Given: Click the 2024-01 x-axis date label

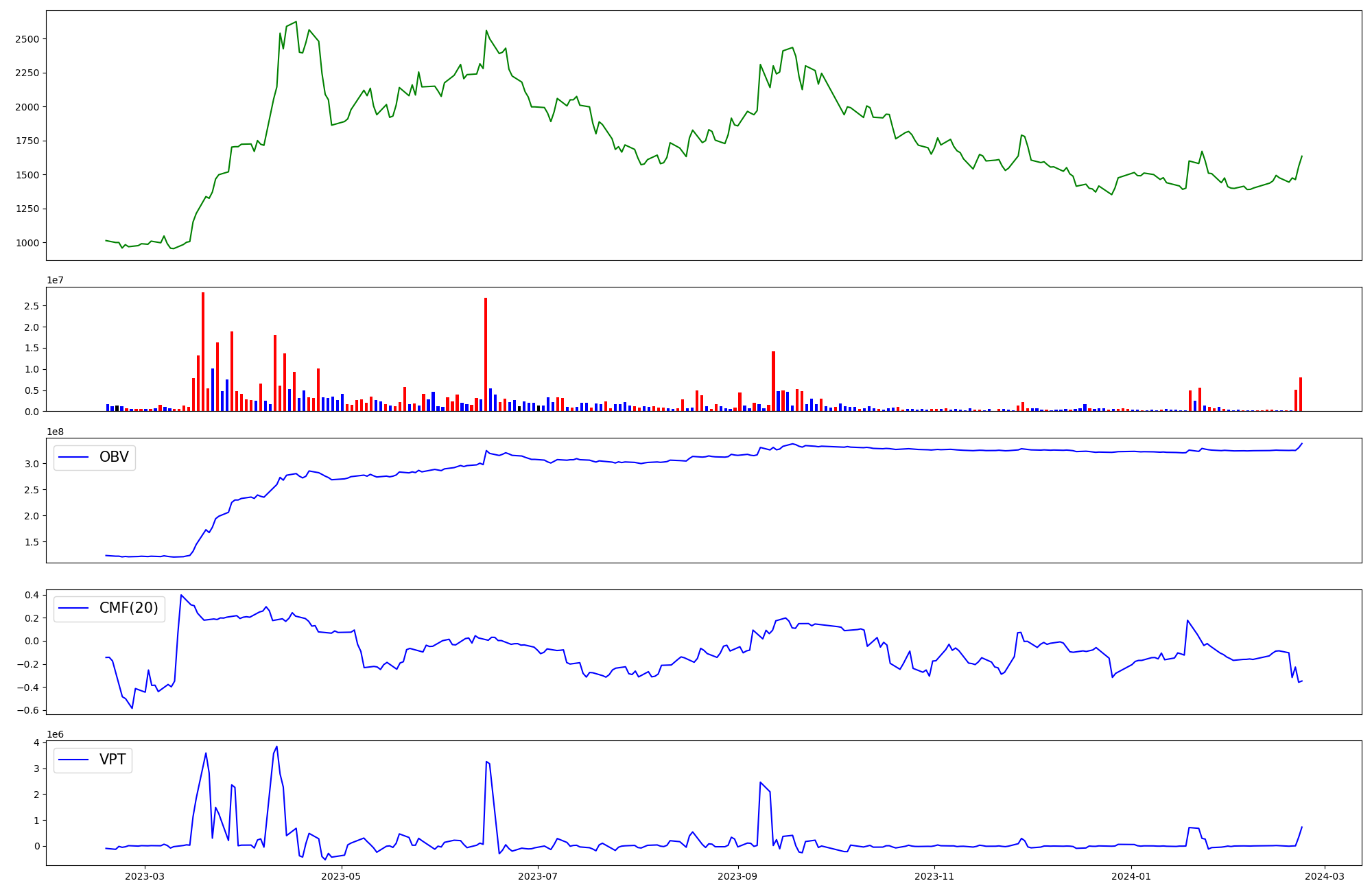Looking at the screenshot, I should 1131,876.
